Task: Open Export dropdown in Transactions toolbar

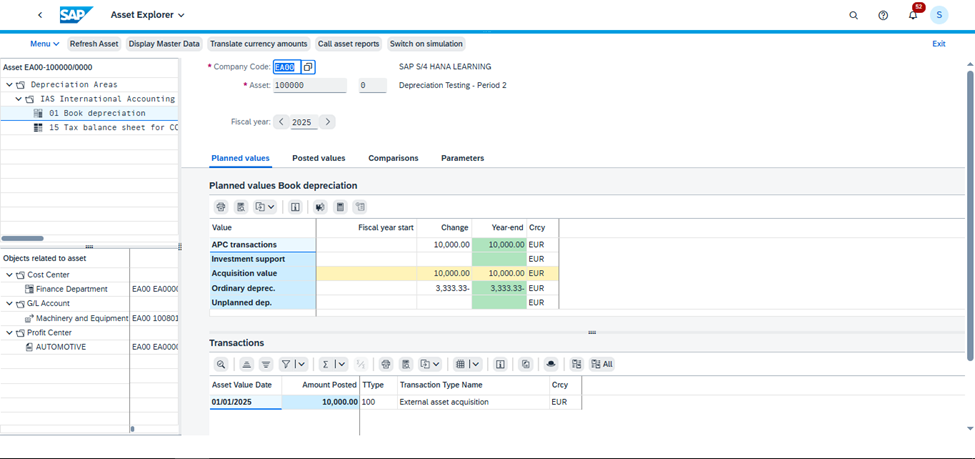Action: click(x=430, y=364)
